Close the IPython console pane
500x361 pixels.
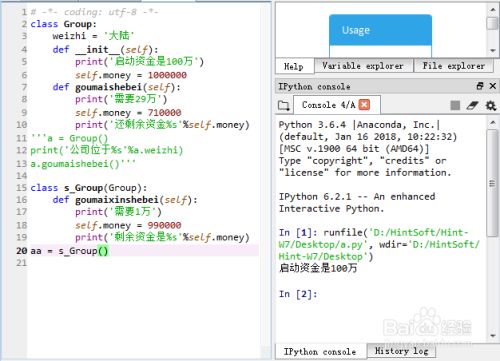pyautogui.click(x=493, y=86)
